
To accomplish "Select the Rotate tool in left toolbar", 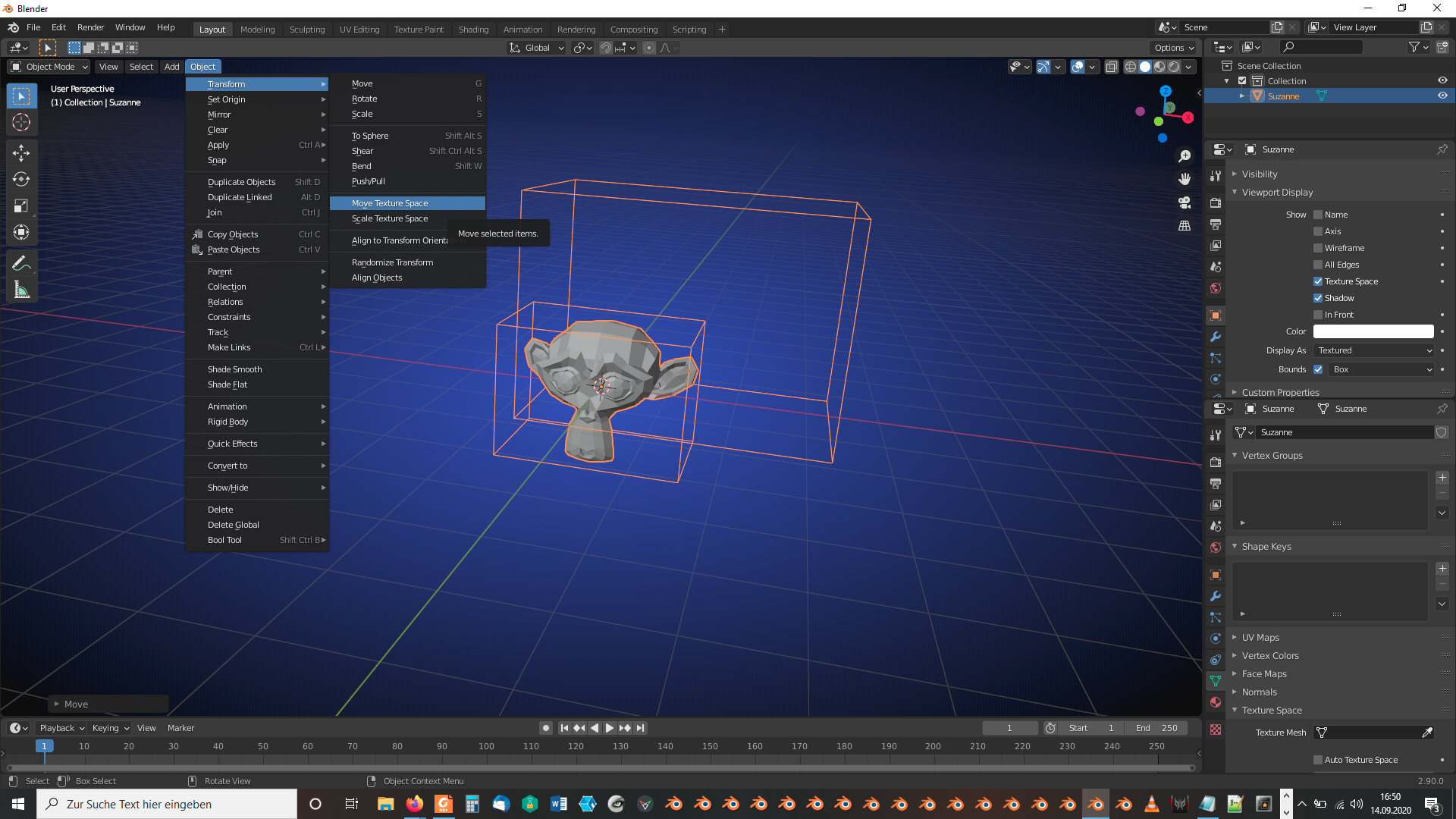I will tap(21, 179).
